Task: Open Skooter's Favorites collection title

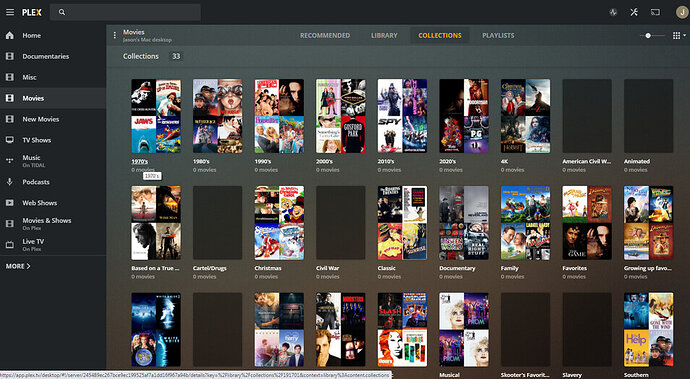Action: coord(525,375)
